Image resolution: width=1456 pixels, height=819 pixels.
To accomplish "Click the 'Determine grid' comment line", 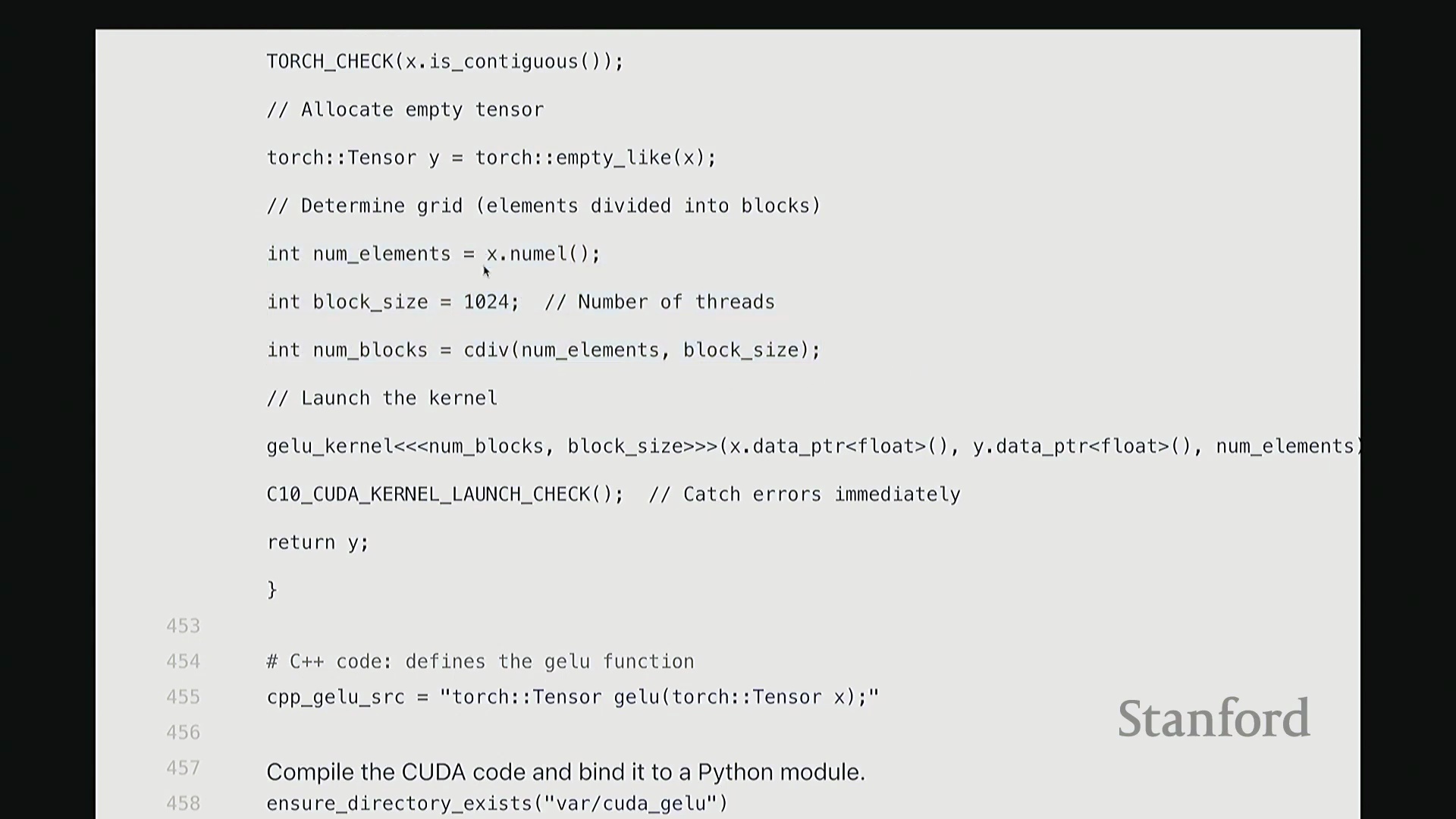I will (543, 206).
